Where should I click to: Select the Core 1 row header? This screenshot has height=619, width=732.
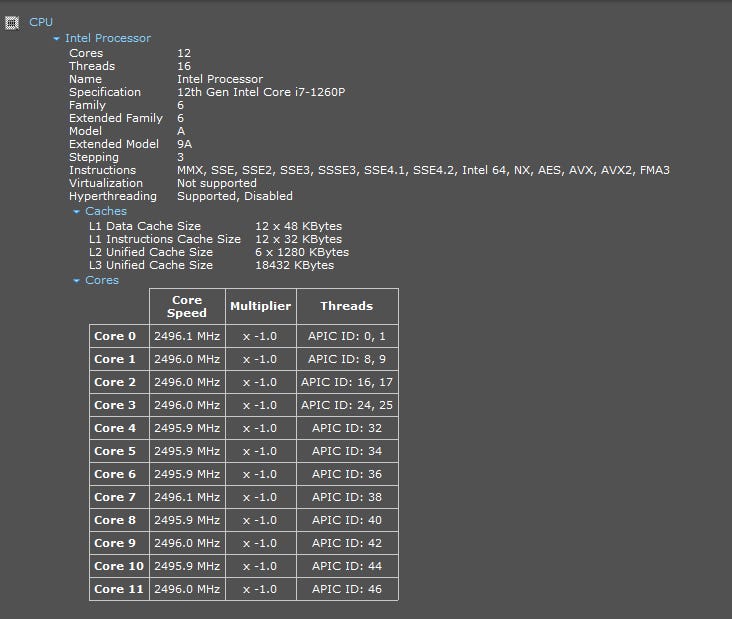click(119, 359)
